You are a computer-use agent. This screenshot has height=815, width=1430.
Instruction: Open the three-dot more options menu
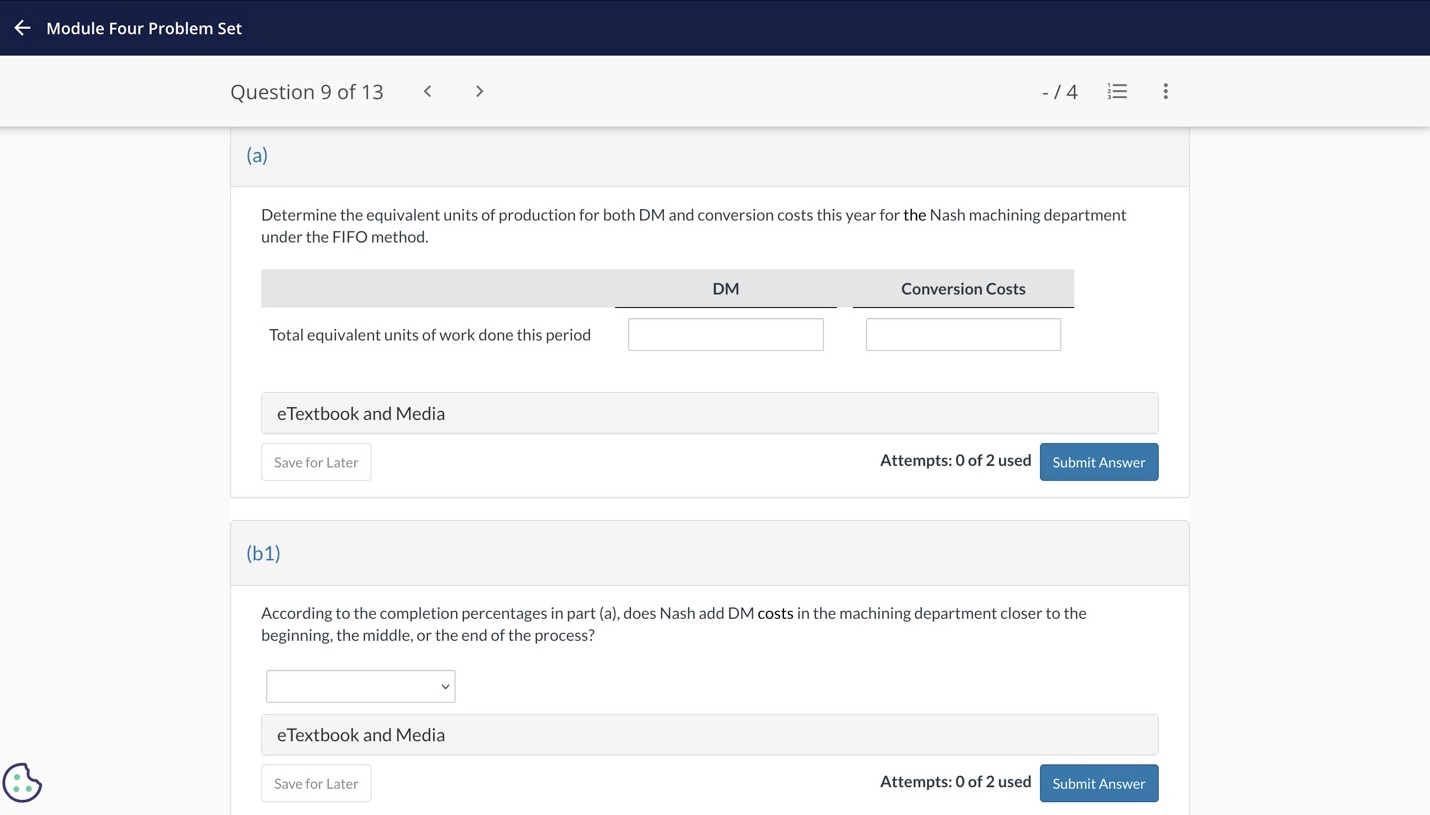coord(1165,91)
